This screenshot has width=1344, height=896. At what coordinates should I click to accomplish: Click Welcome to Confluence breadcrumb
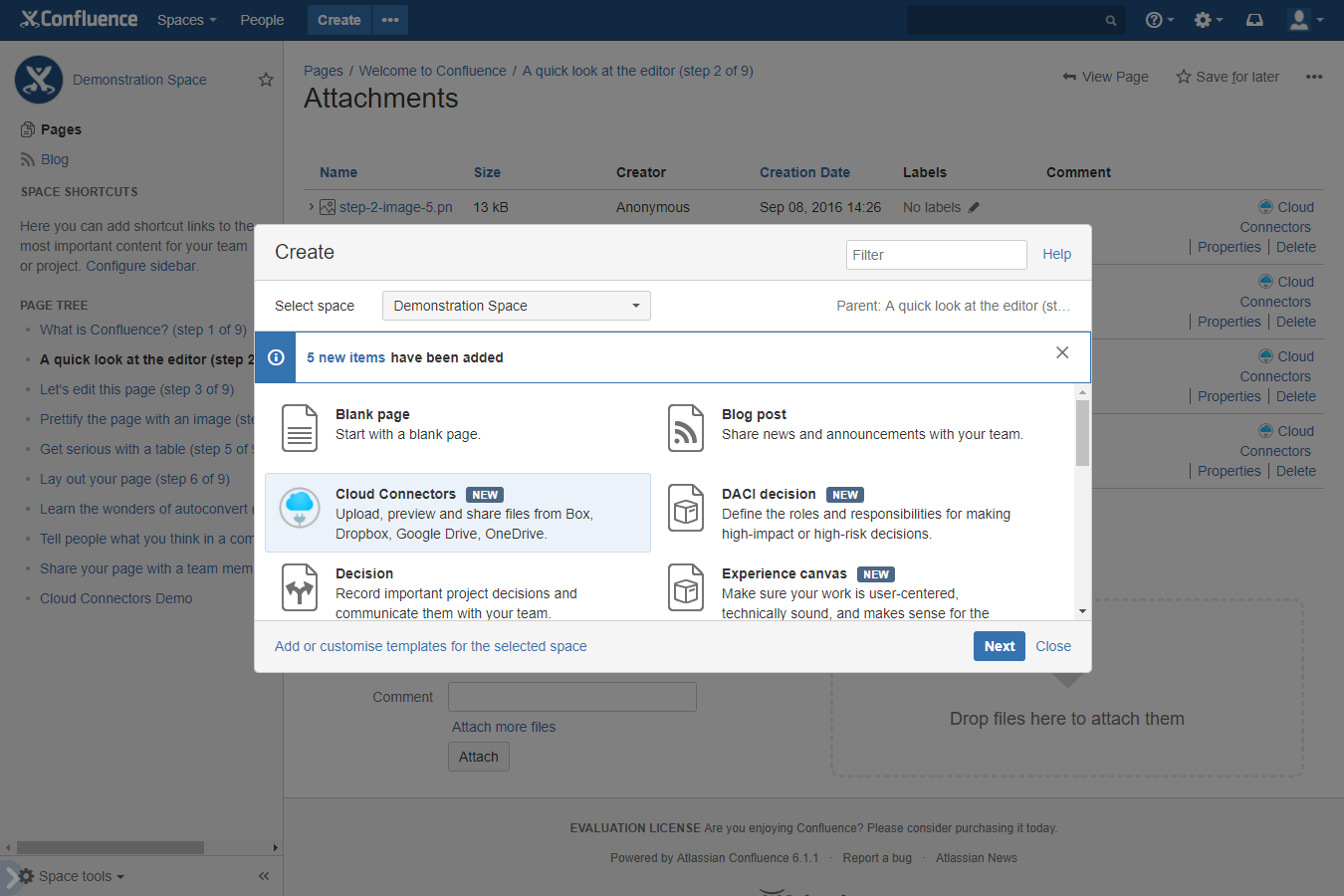tap(432, 71)
